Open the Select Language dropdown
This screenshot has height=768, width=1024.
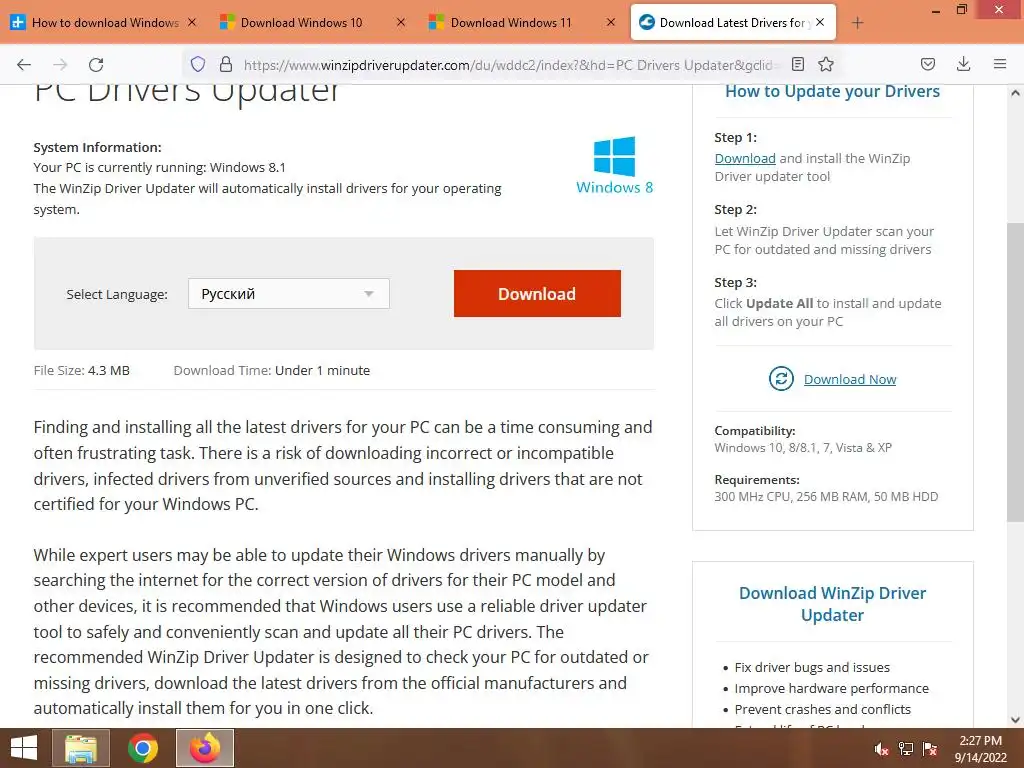point(289,294)
